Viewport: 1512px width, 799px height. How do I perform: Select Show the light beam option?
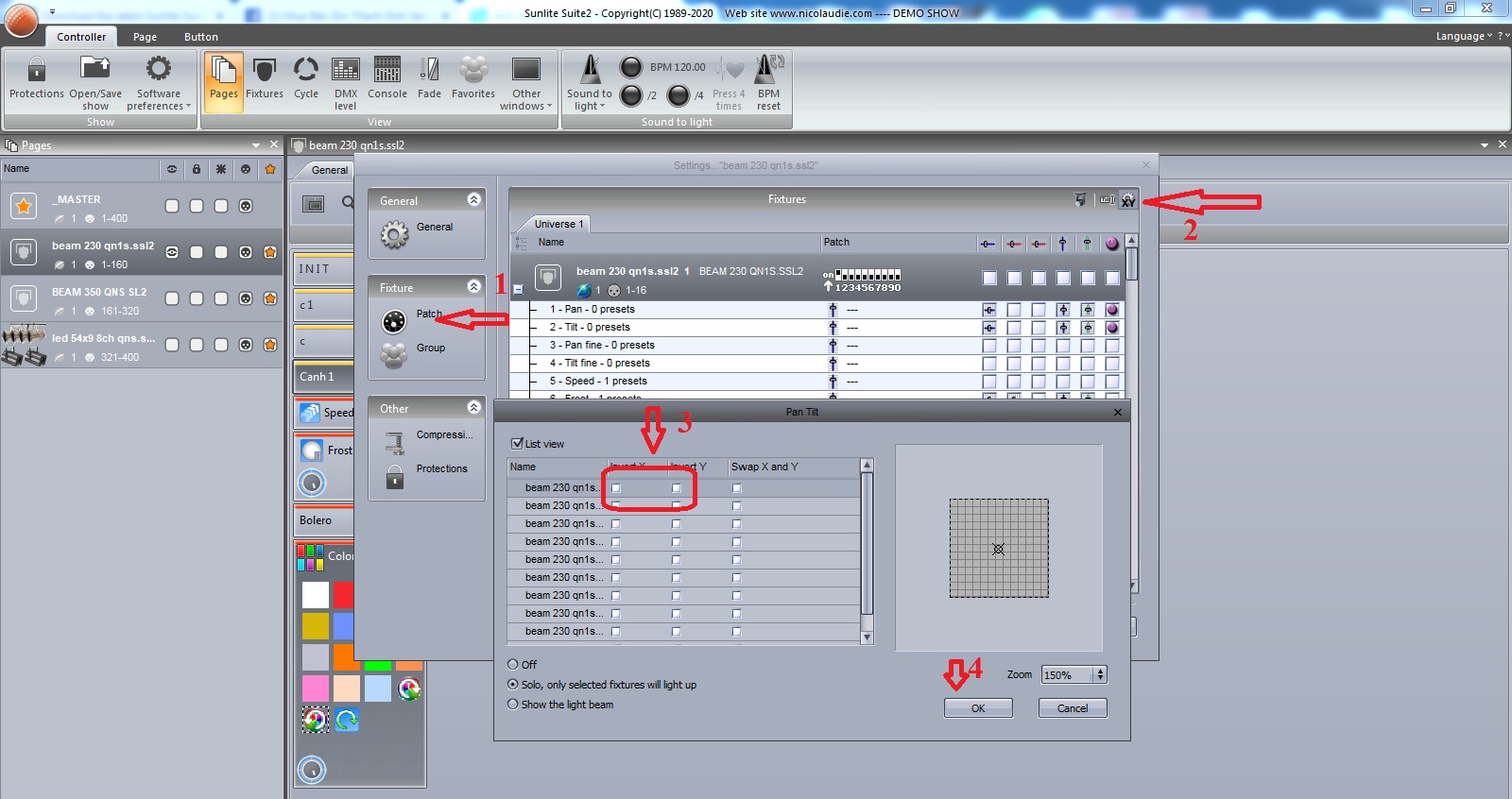tap(513, 705)
